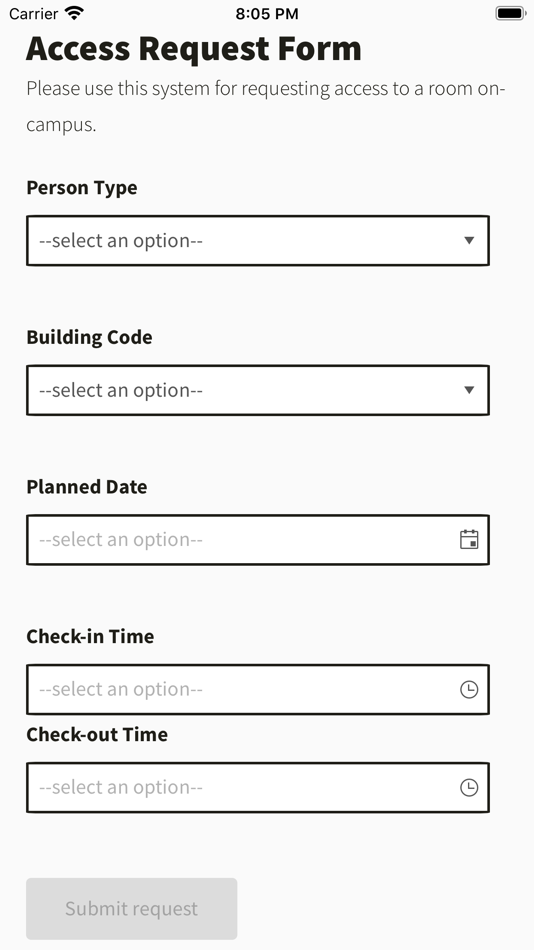Focus the Check-in Time input field
Viewport: 534px width, 950px height.
[258, 689]
